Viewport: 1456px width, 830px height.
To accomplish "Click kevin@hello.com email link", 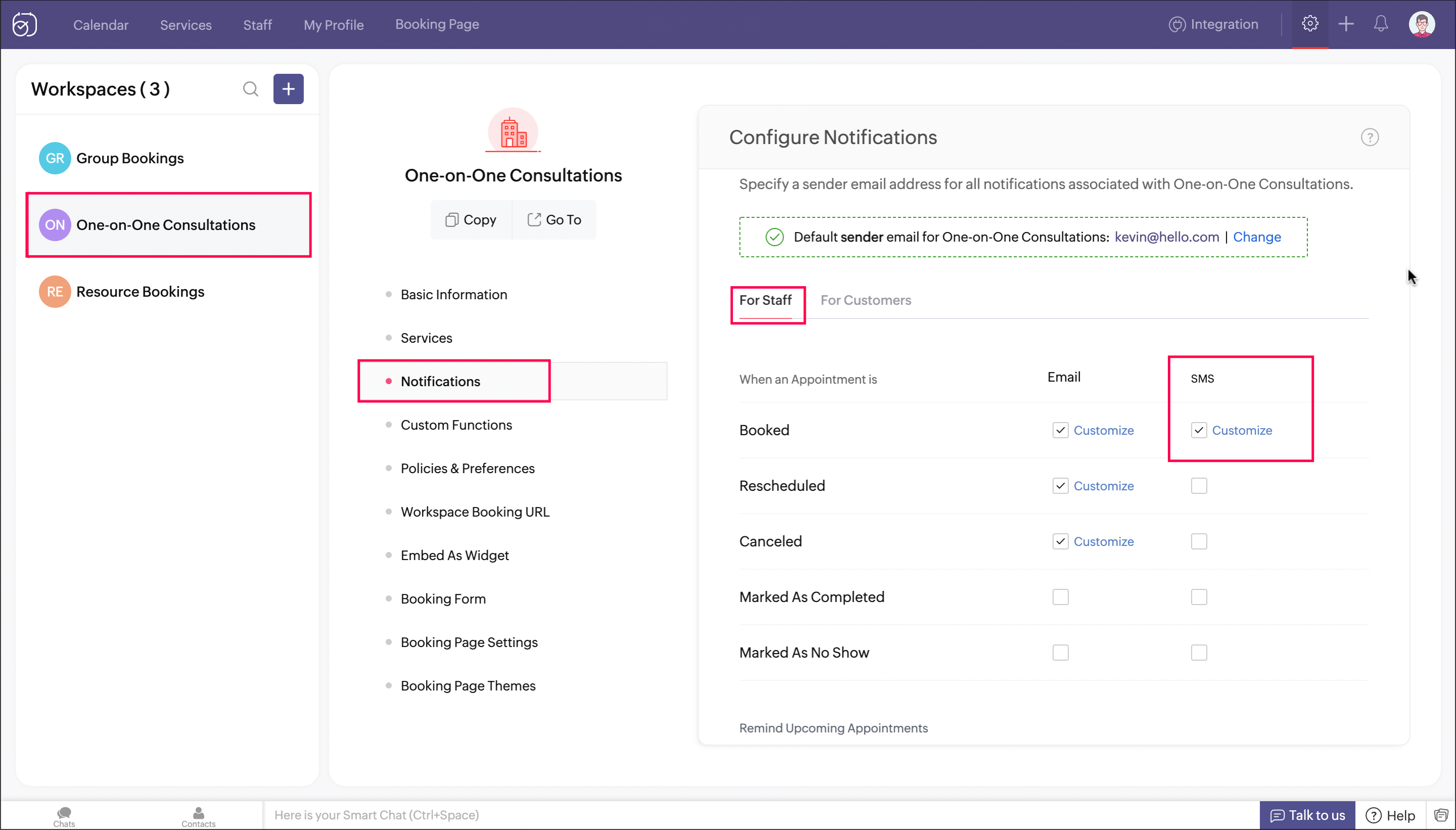I will click(1166, 237).
